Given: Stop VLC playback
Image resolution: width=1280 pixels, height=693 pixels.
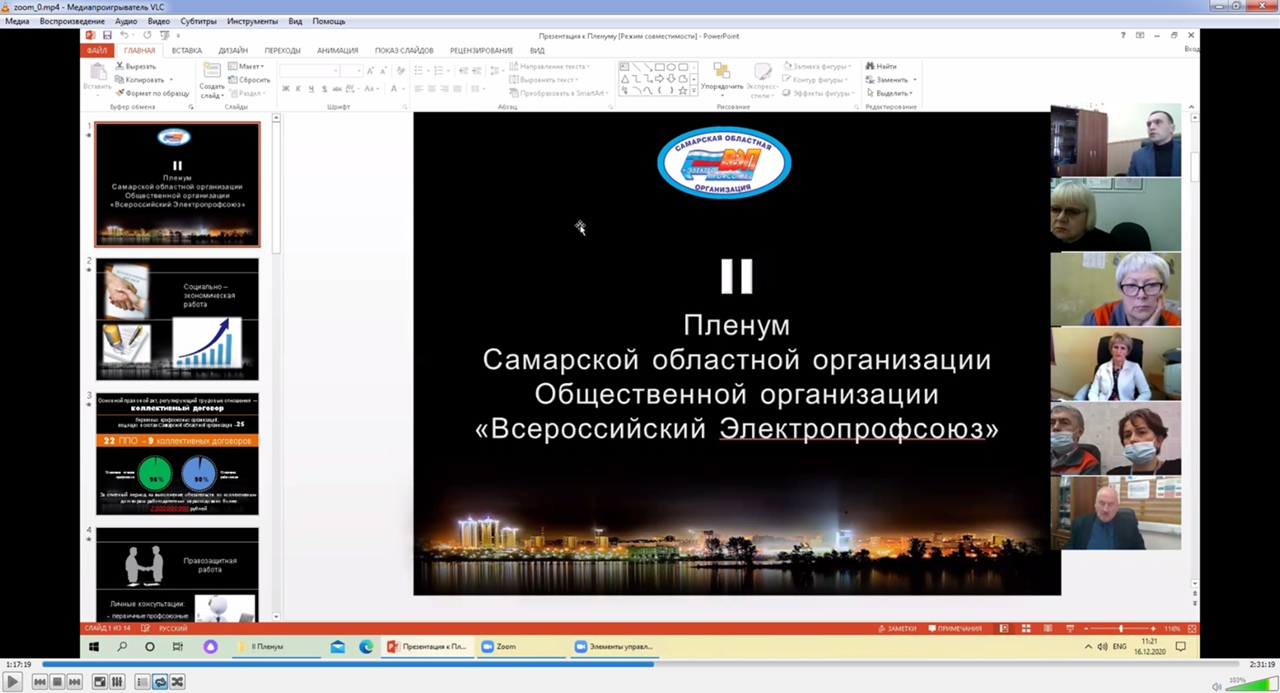Looking at the screenshot, I should [57, 682].
